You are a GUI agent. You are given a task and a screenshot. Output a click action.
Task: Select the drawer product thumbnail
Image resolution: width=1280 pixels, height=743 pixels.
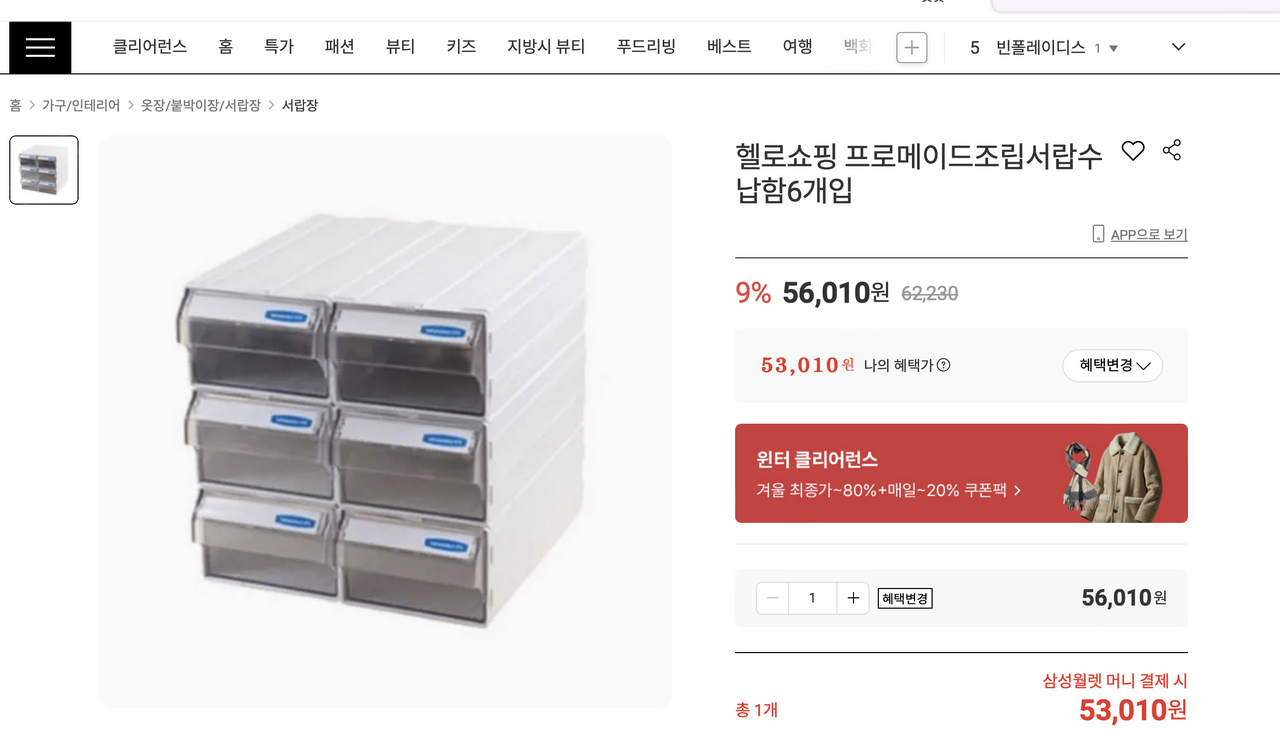click(x=44, y=170)
